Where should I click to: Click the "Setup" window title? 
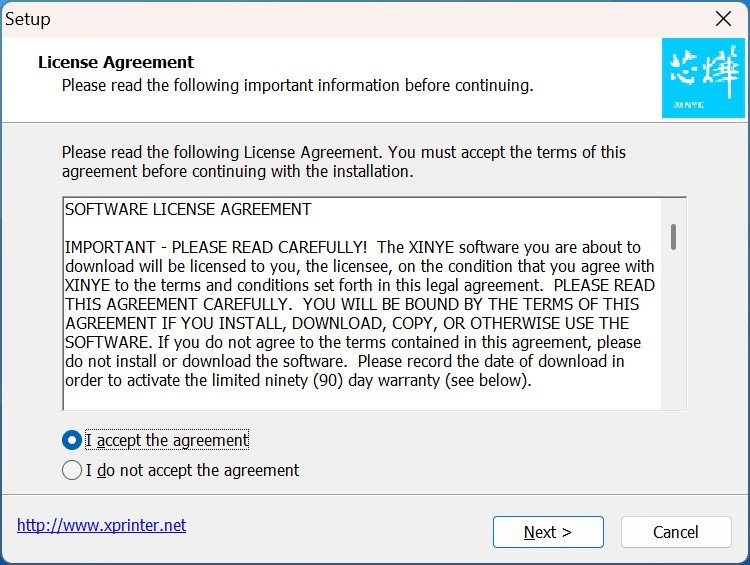(x=28, y=19)
